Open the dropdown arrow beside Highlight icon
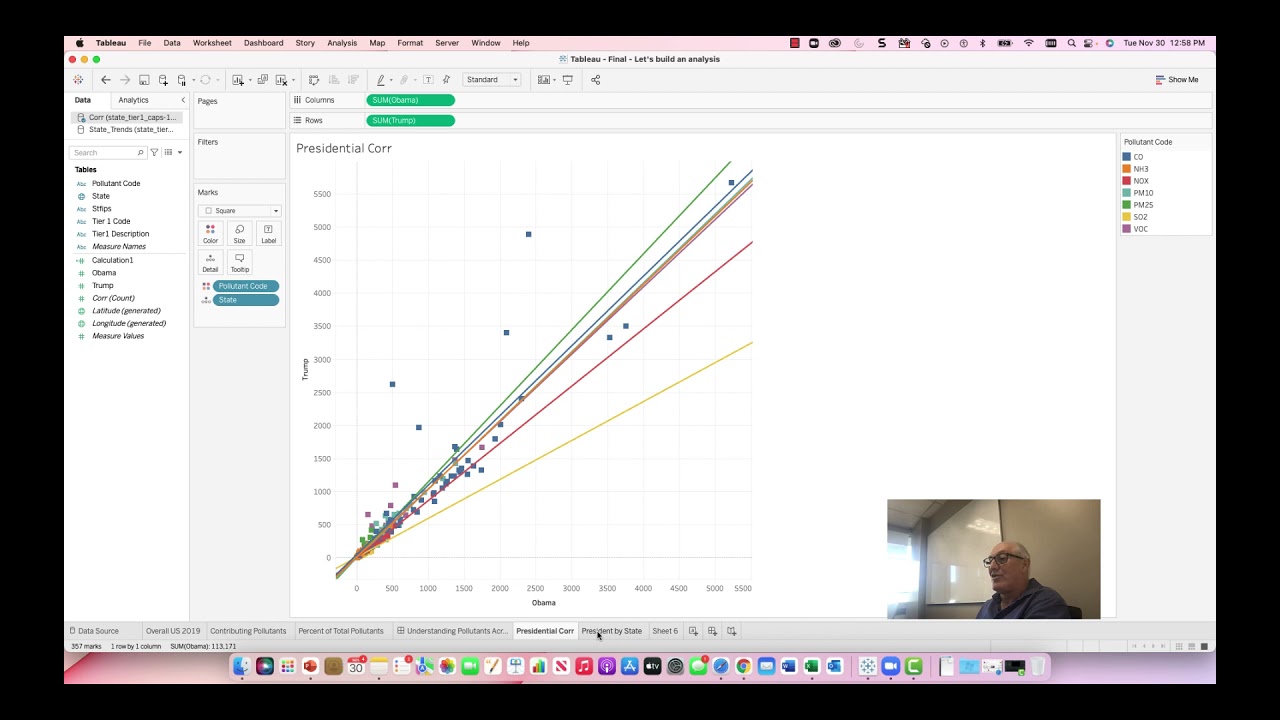1280x720 pixels. point(390,80)
